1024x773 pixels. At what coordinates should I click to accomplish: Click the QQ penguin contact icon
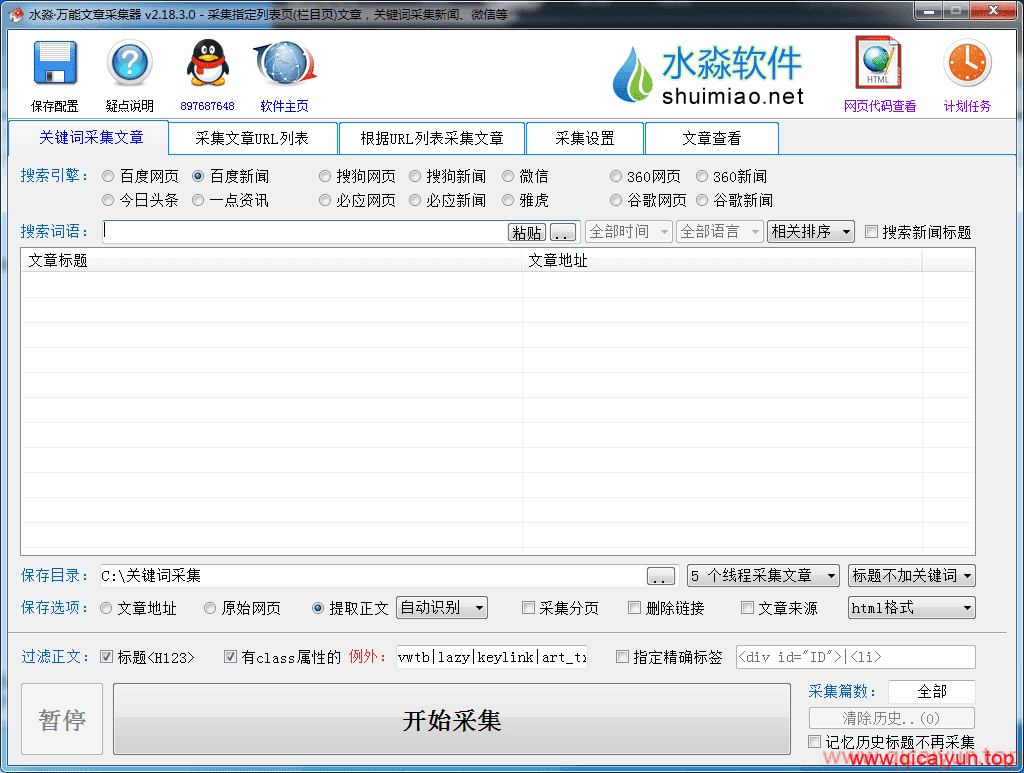tap(207, 65)
